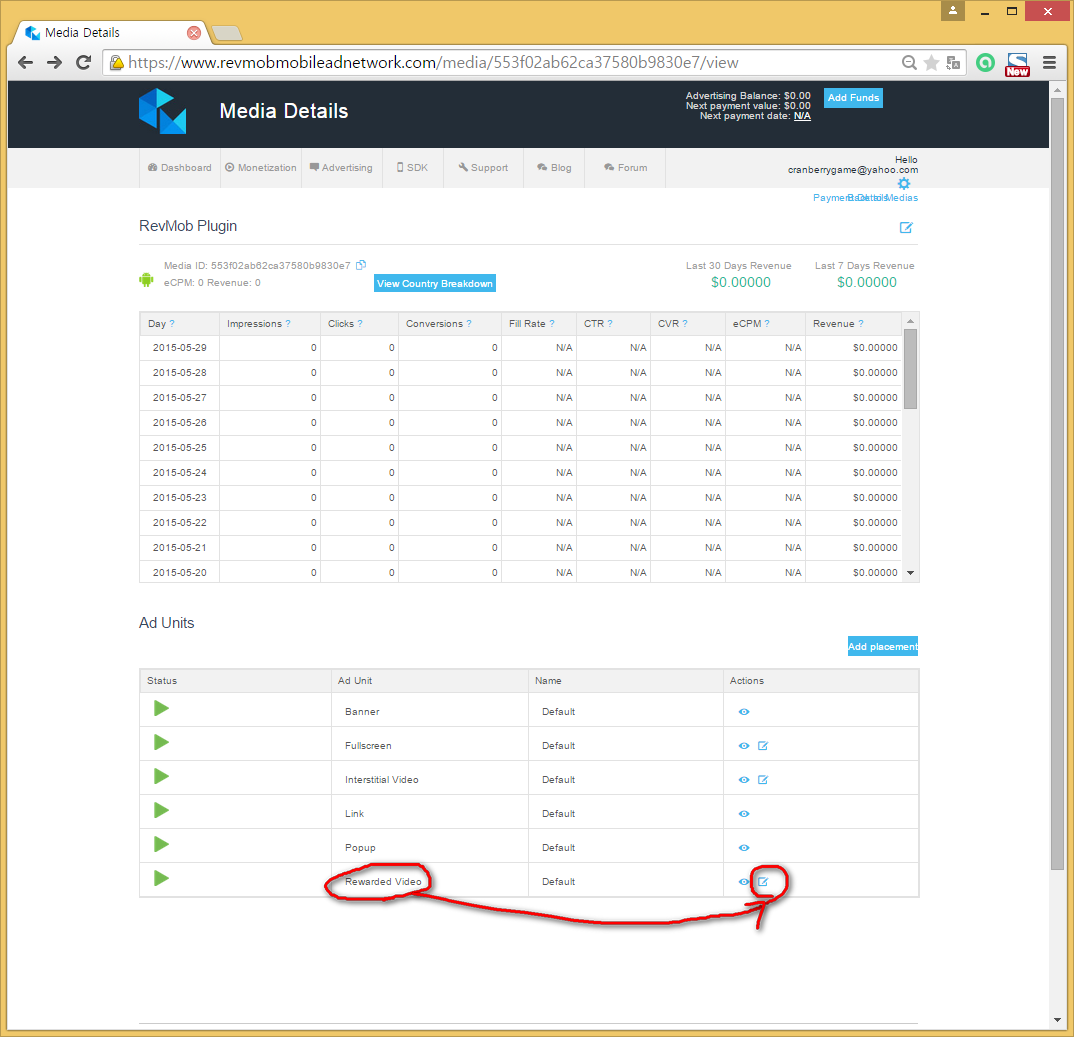Viewport: 1074px width, 1037px height.
Task: Close the Media Details tab
Action: (x=194, y=33)
